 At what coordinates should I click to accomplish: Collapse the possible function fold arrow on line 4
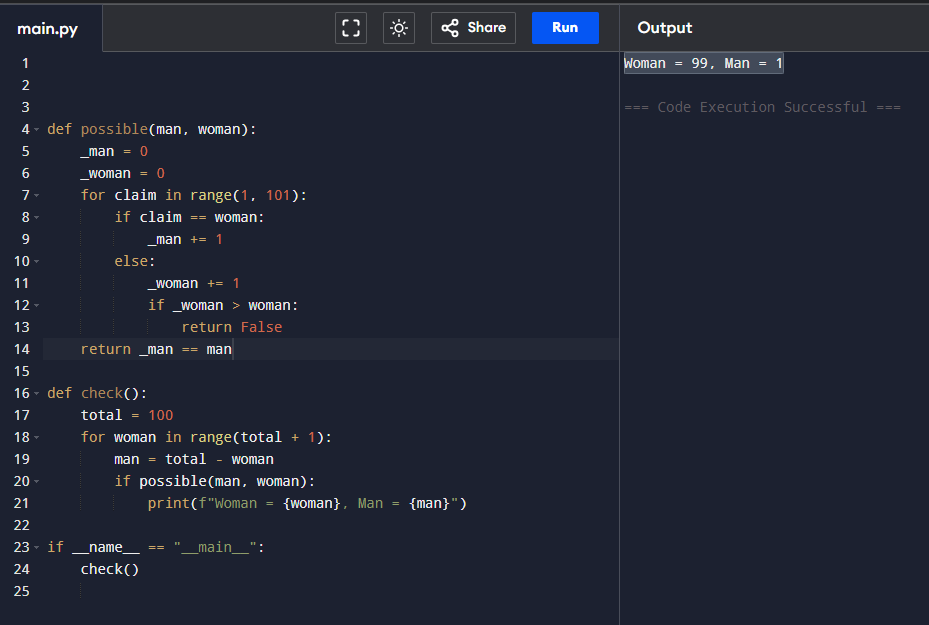coord(37,129)
